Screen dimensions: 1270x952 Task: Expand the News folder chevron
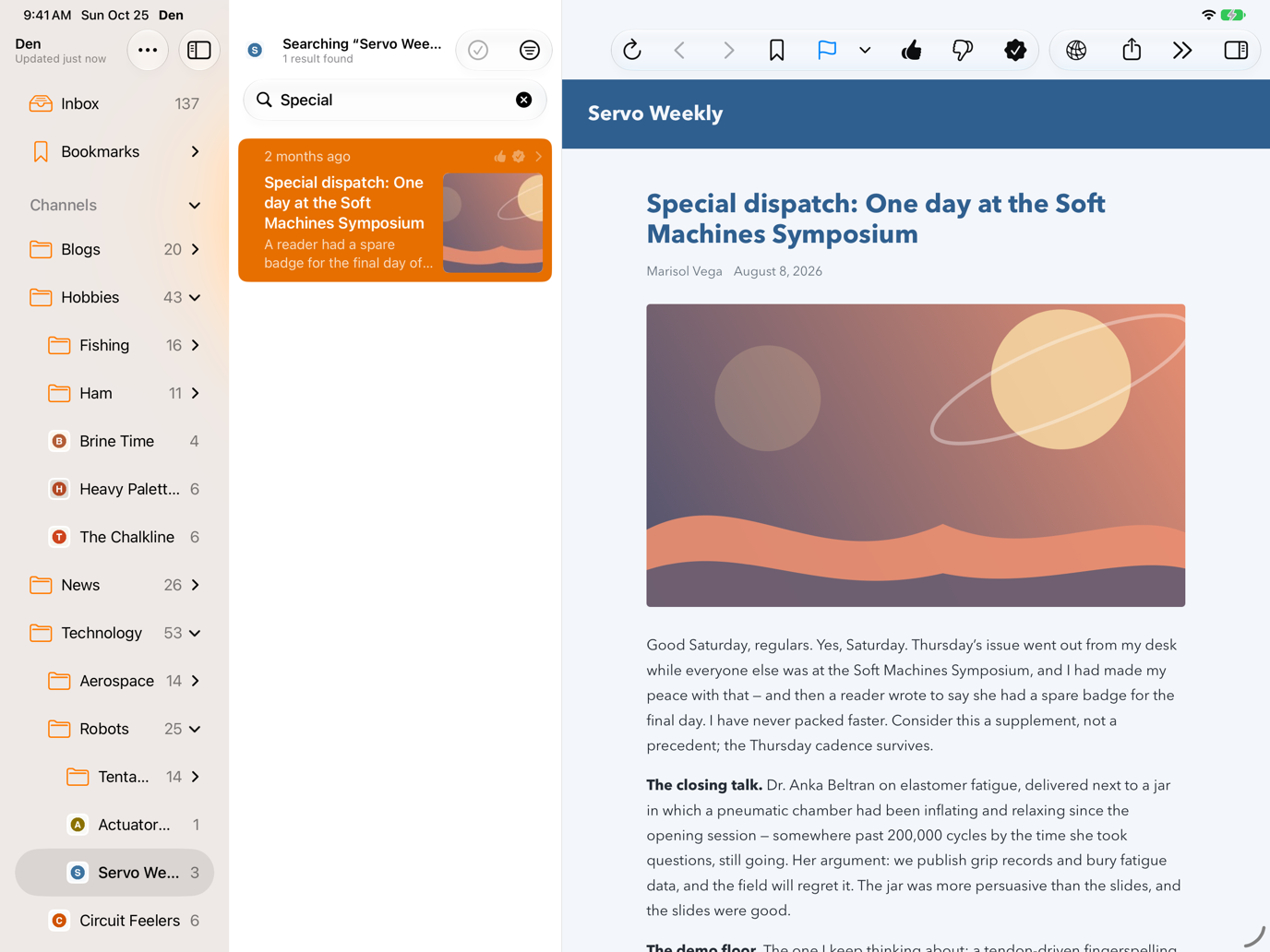tap(195, 585)
